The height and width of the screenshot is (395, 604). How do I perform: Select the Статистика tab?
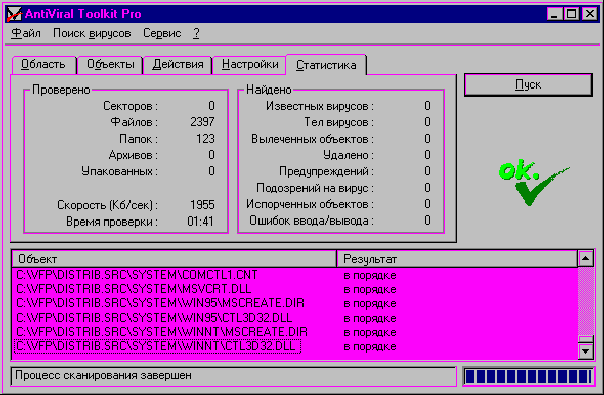[326, 65]
